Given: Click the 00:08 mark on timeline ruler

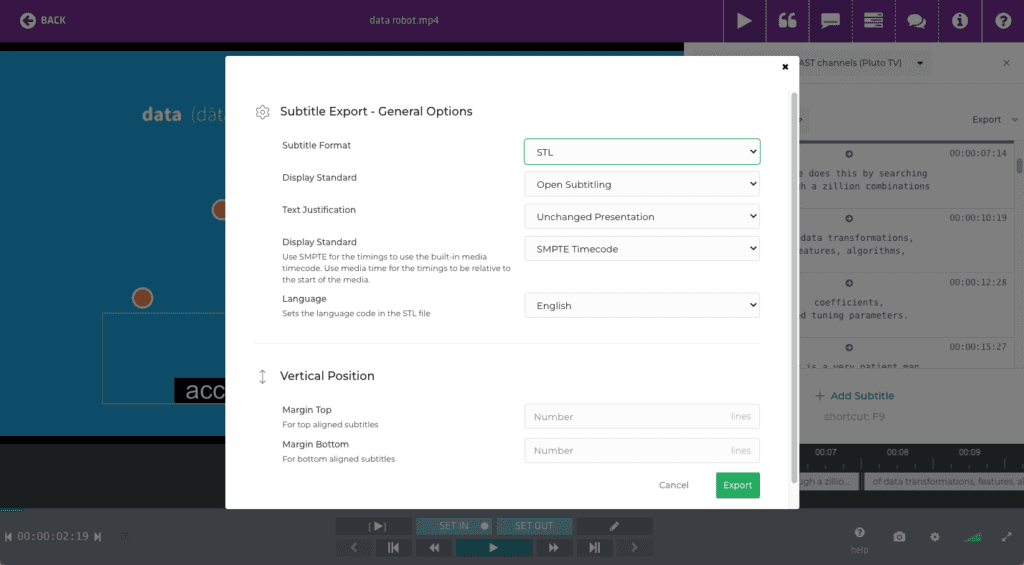Looking at the screenshot, I should 897,452.
